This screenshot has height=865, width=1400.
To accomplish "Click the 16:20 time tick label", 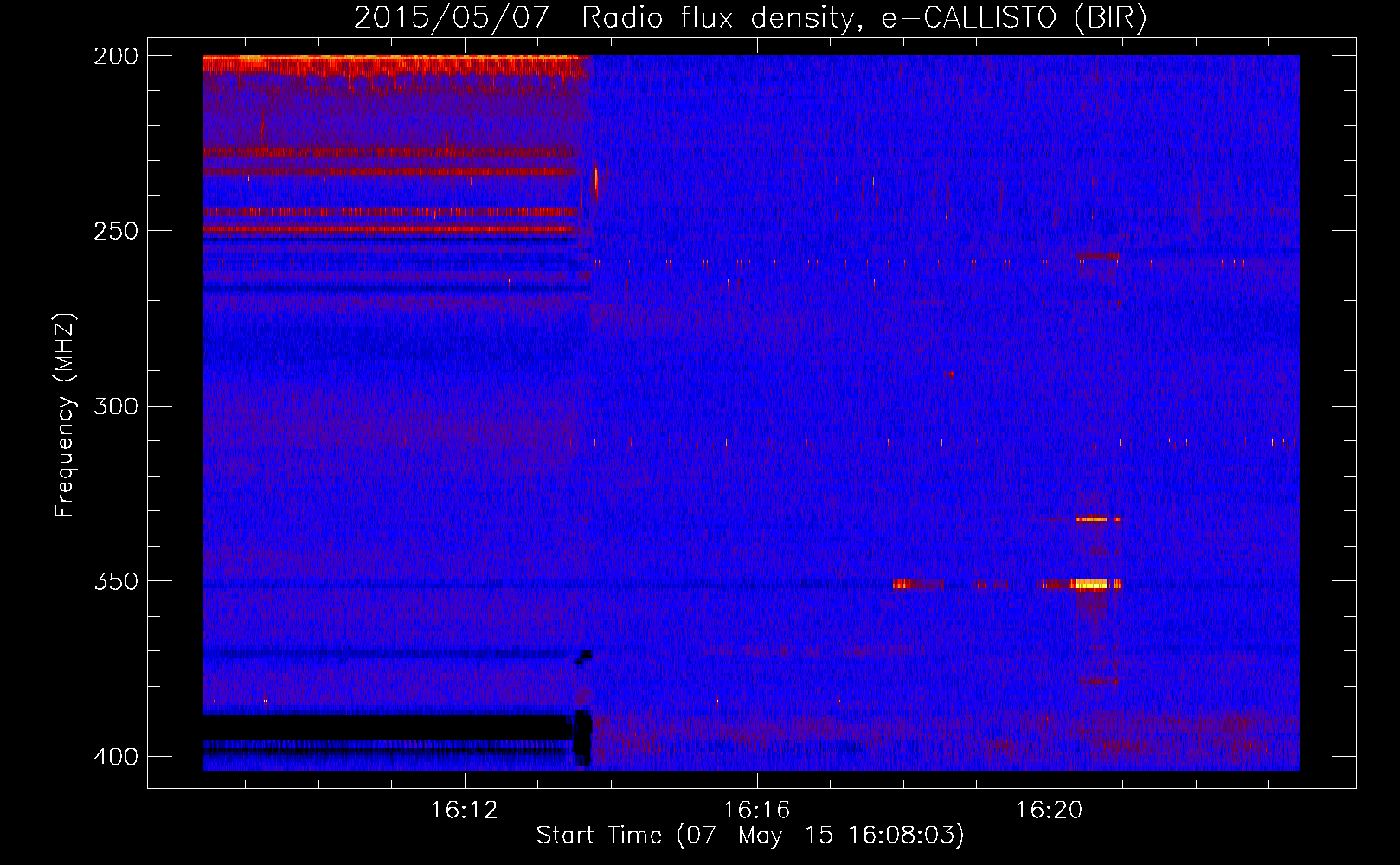I will coord(1049,811).
